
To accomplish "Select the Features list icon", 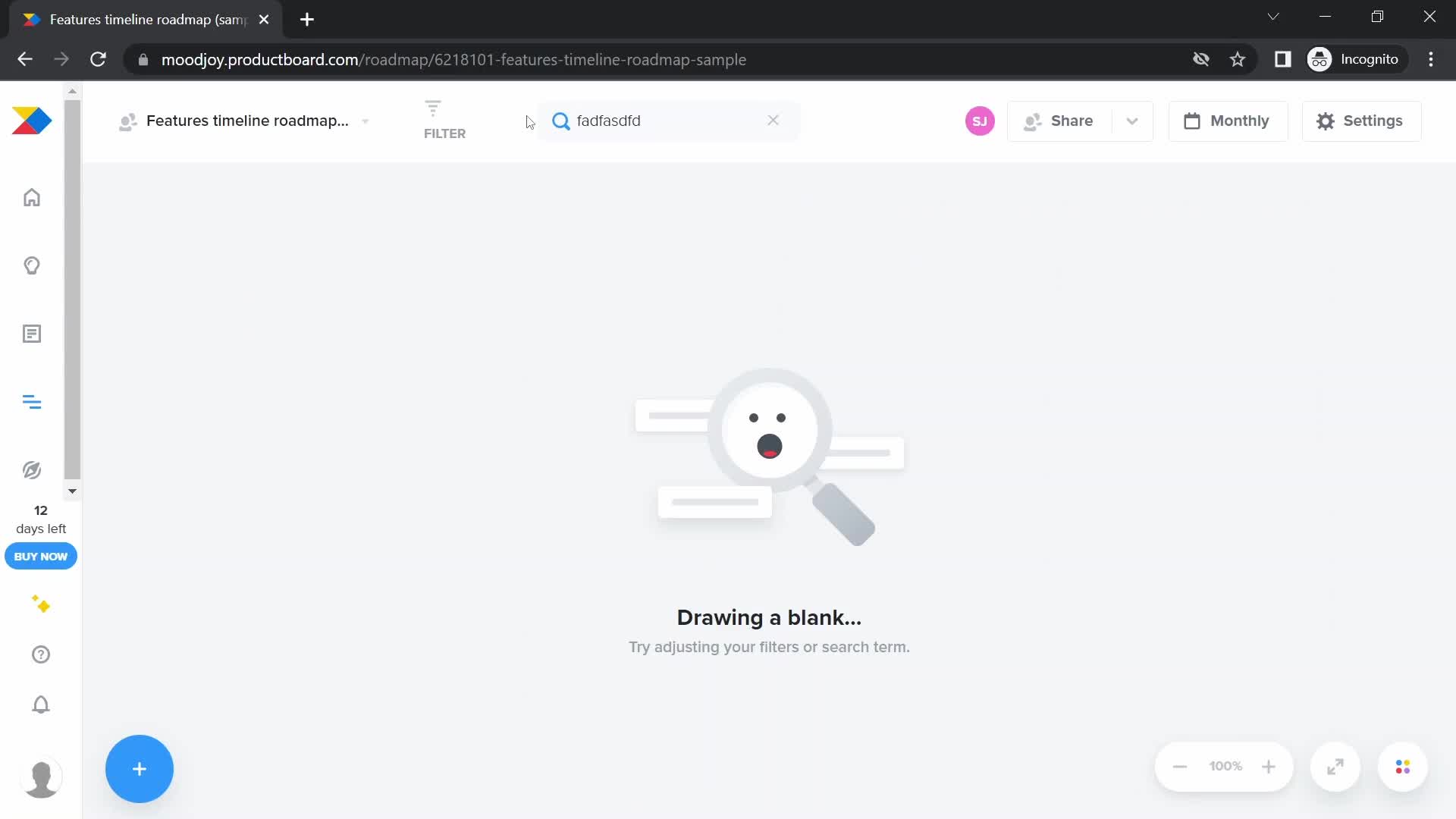I will pyautogui.click(x=31, y=334).
